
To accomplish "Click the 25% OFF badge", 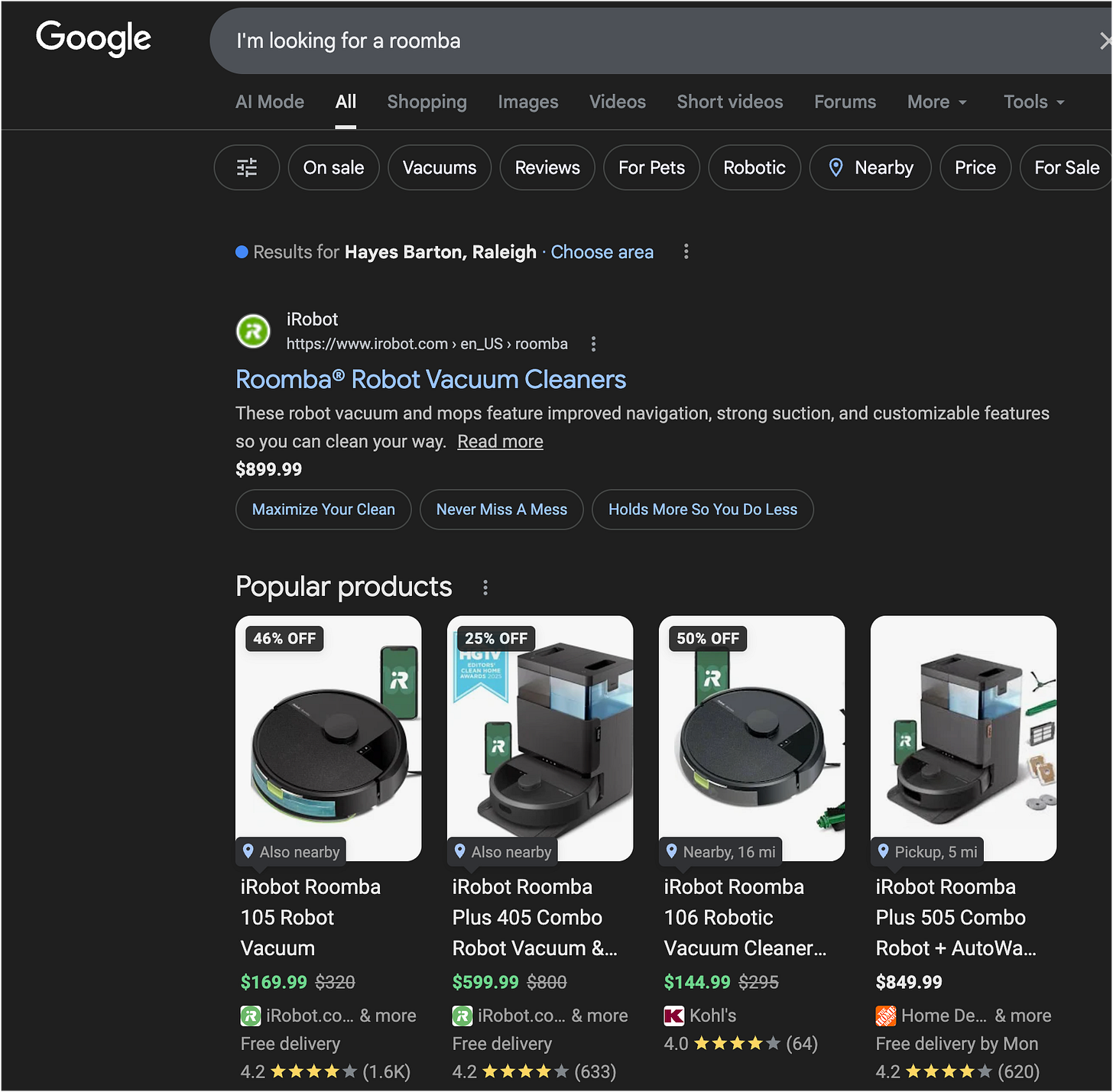I will 496,638.
